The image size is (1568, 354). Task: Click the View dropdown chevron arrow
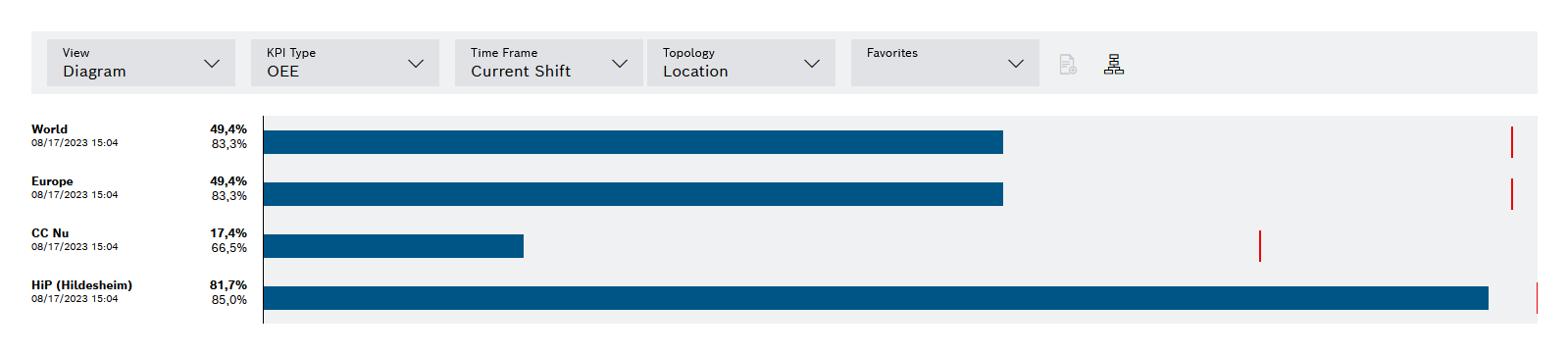[x=212, y=64]
